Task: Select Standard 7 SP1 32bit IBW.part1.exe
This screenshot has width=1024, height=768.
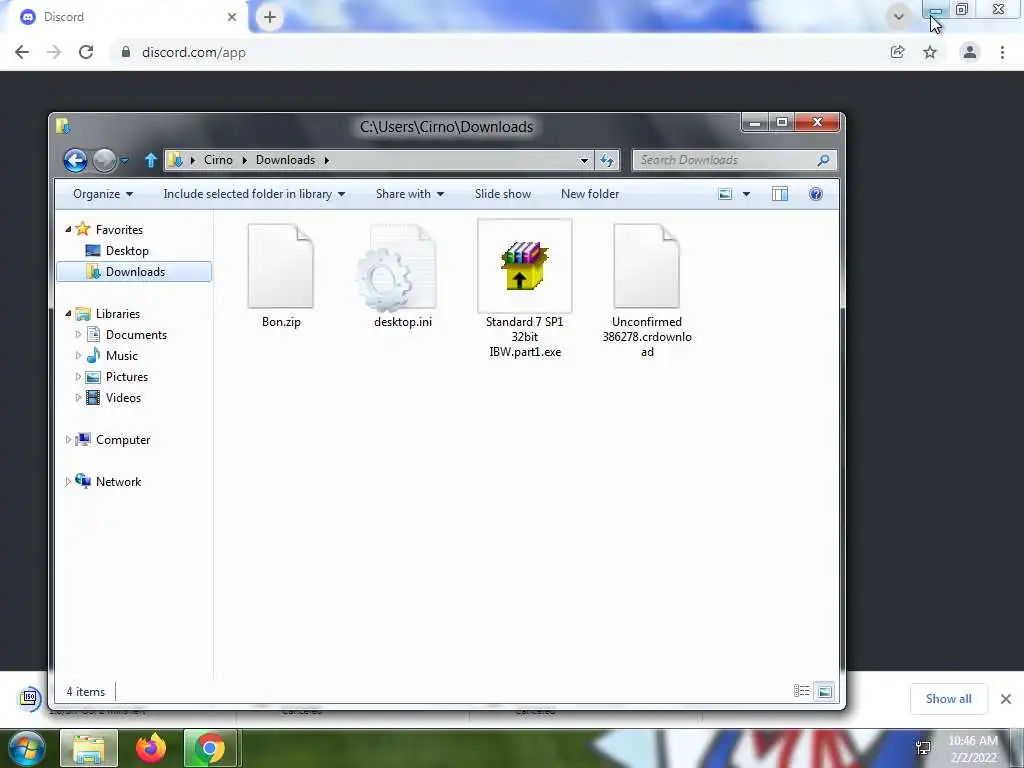Action: [x=524, y=289]
